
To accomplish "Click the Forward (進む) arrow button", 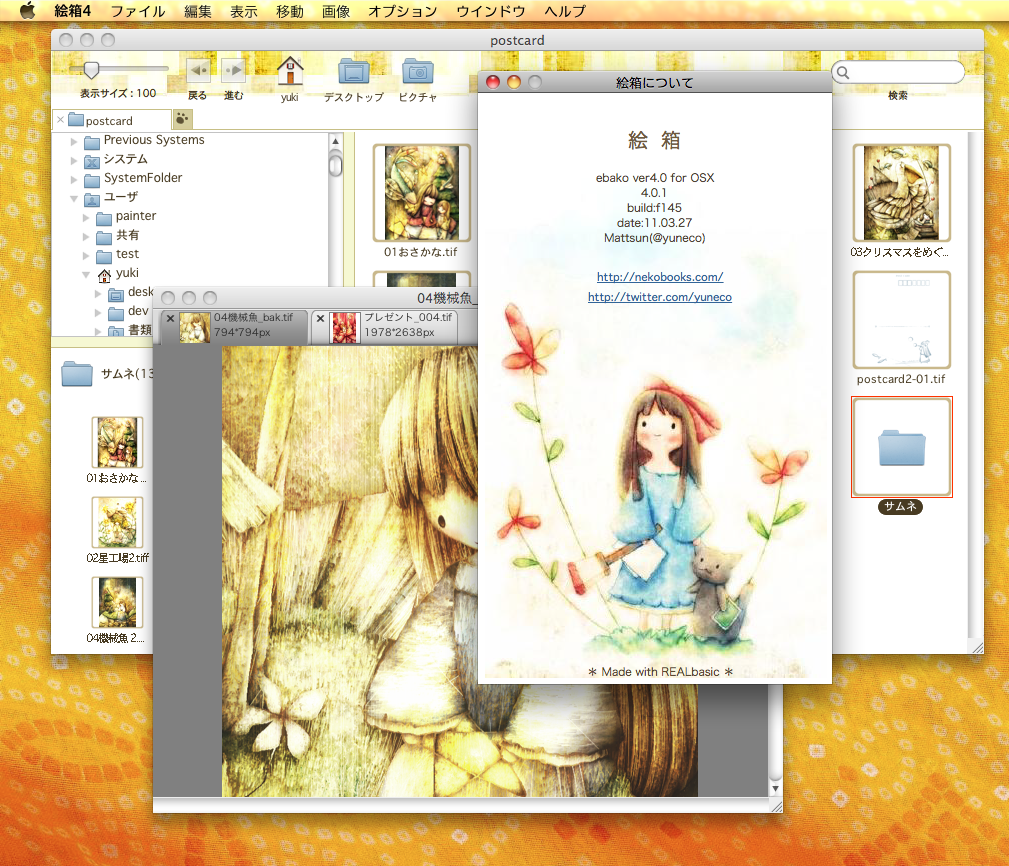I will (234, 70).
